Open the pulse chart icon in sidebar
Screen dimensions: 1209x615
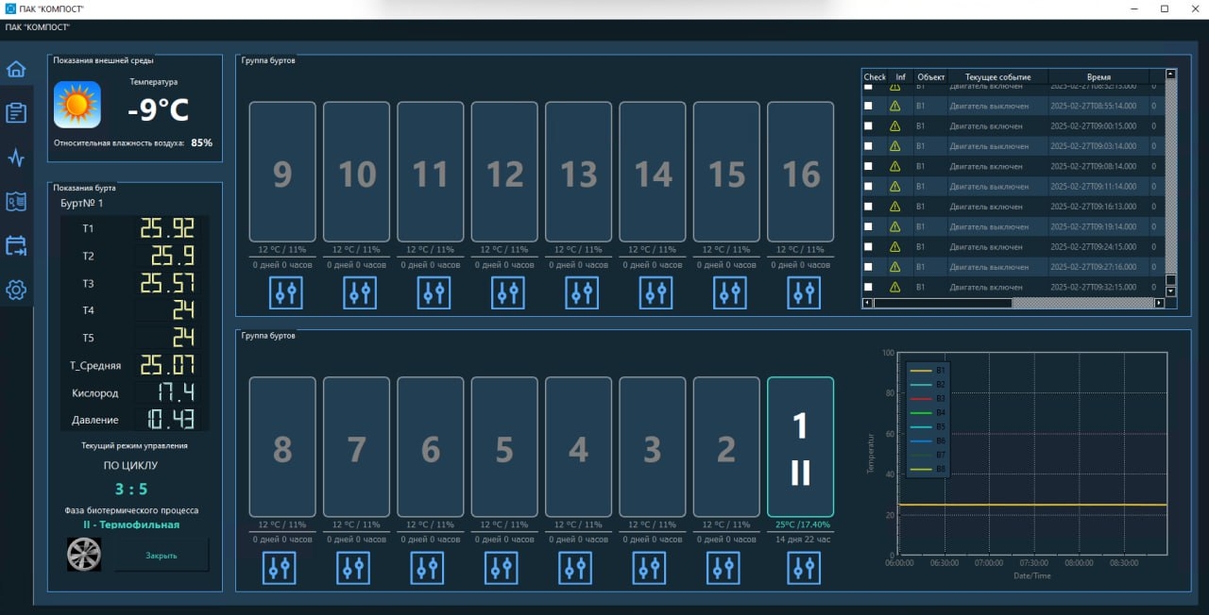pyautogui.click(x=16, y=158)
